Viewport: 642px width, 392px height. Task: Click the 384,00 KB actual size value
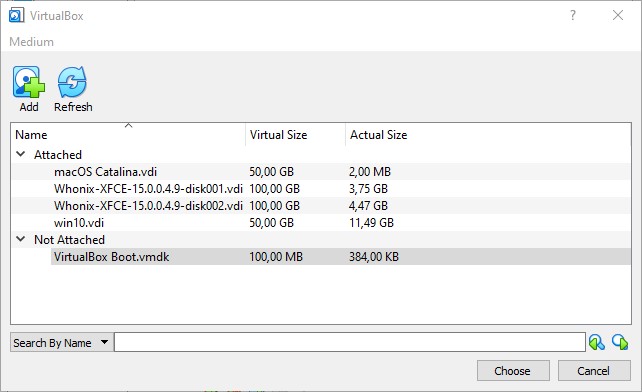point(373,256)
